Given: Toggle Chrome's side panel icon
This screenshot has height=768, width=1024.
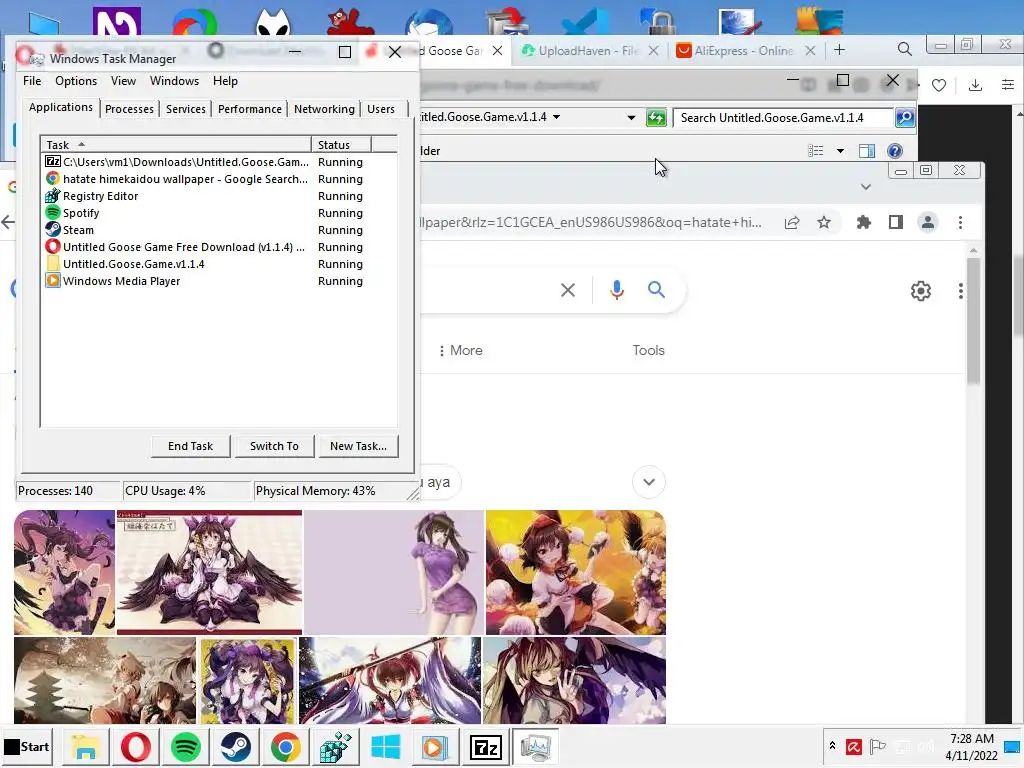Looking at the screenshot, I should (x=896, y=223).
